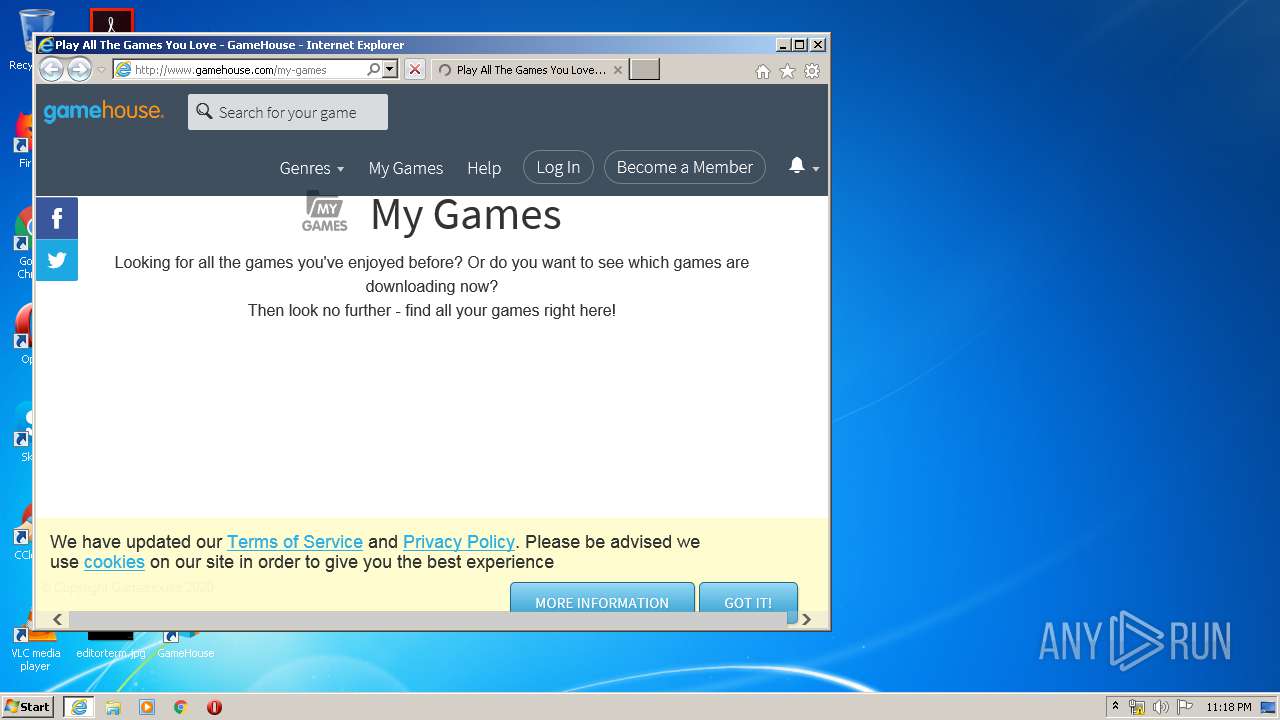
Task: Open the cookies link
Action: (x=114, y=562)
